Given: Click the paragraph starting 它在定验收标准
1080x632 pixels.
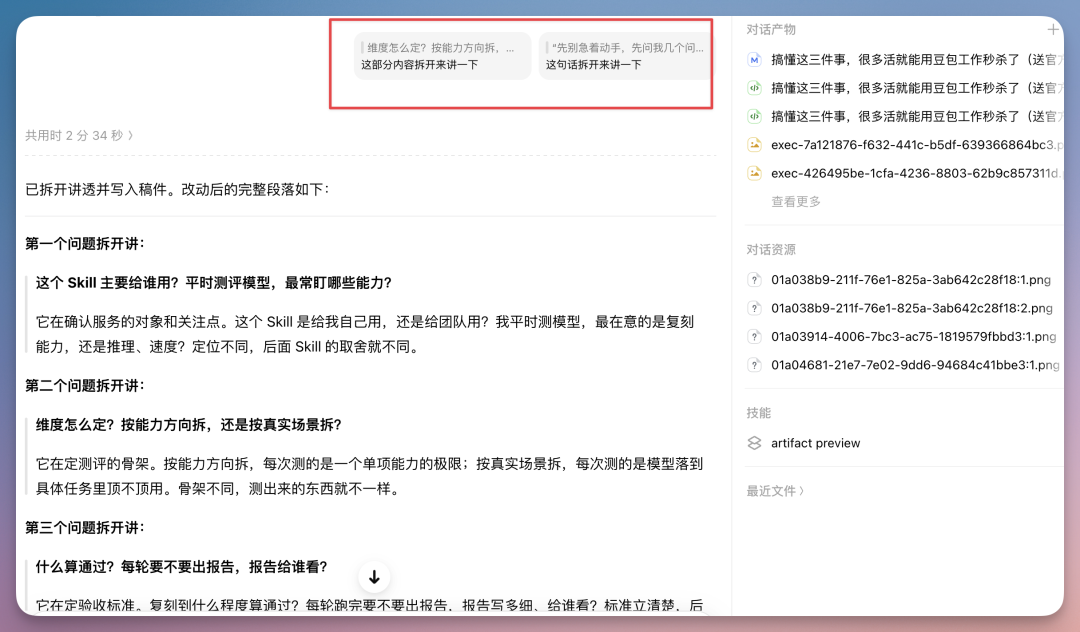Looking at the screenshot, I should [369, 605].
